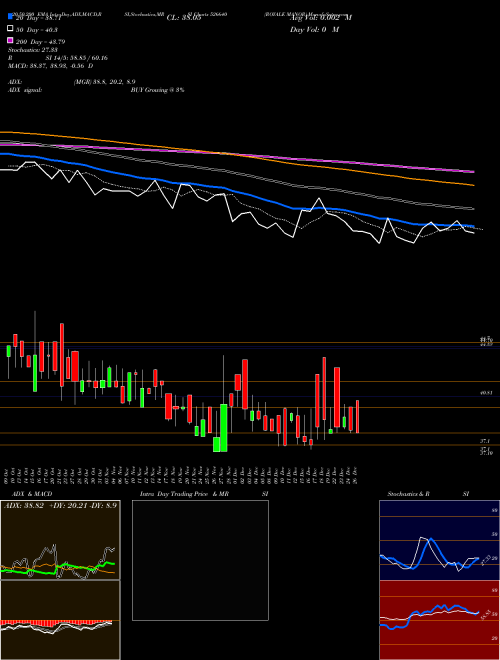500x660 pixels.
Task: Click the blue 20 Day legend swatch
Action: click(x=10, y=17)
